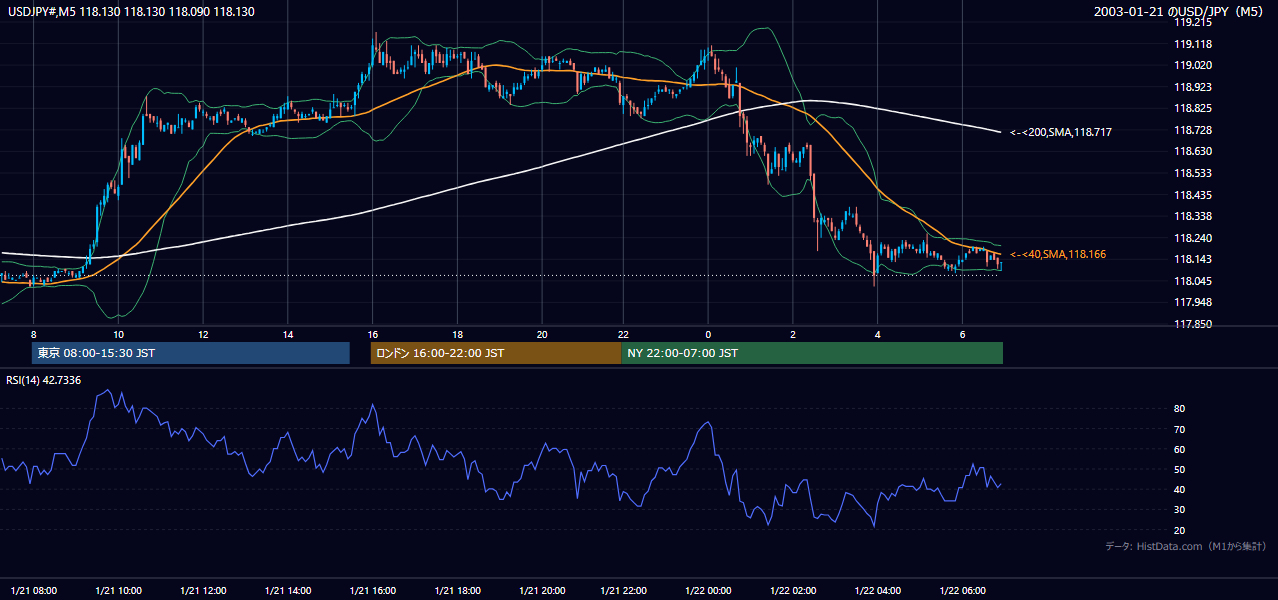1278x600 pixels.
Task: Click the 118.435 price axis label
Action: pyautogui.click(x=1193, y=195)
